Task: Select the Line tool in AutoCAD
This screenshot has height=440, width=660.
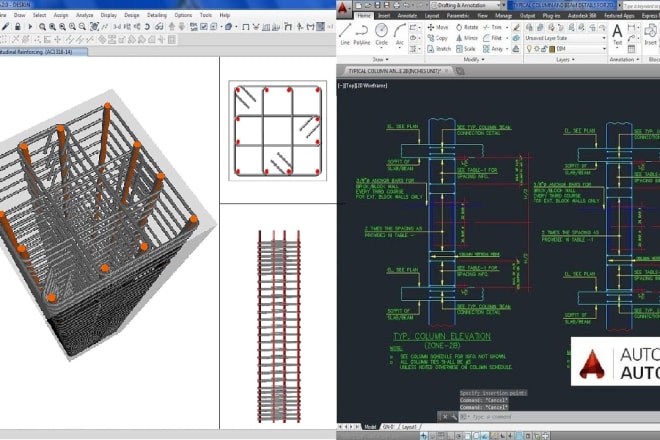Action: click(345, 35)
